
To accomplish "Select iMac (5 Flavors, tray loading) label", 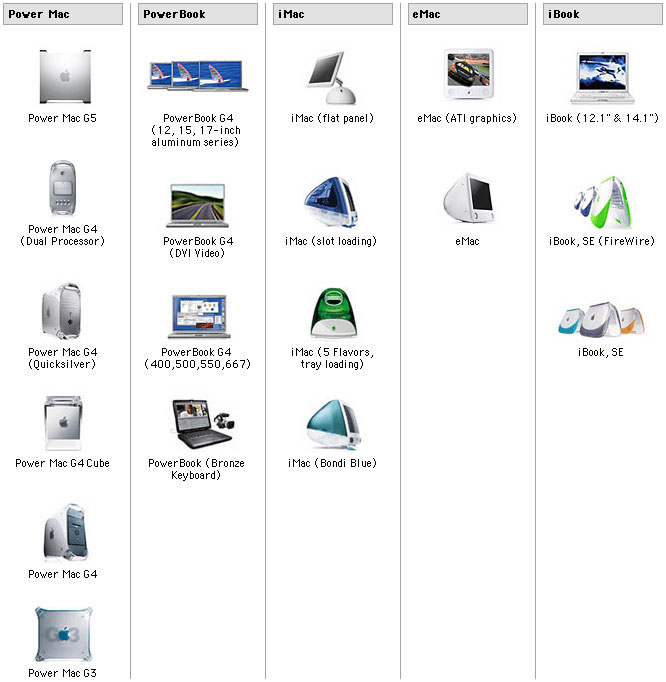I will (x=332, y=358).
